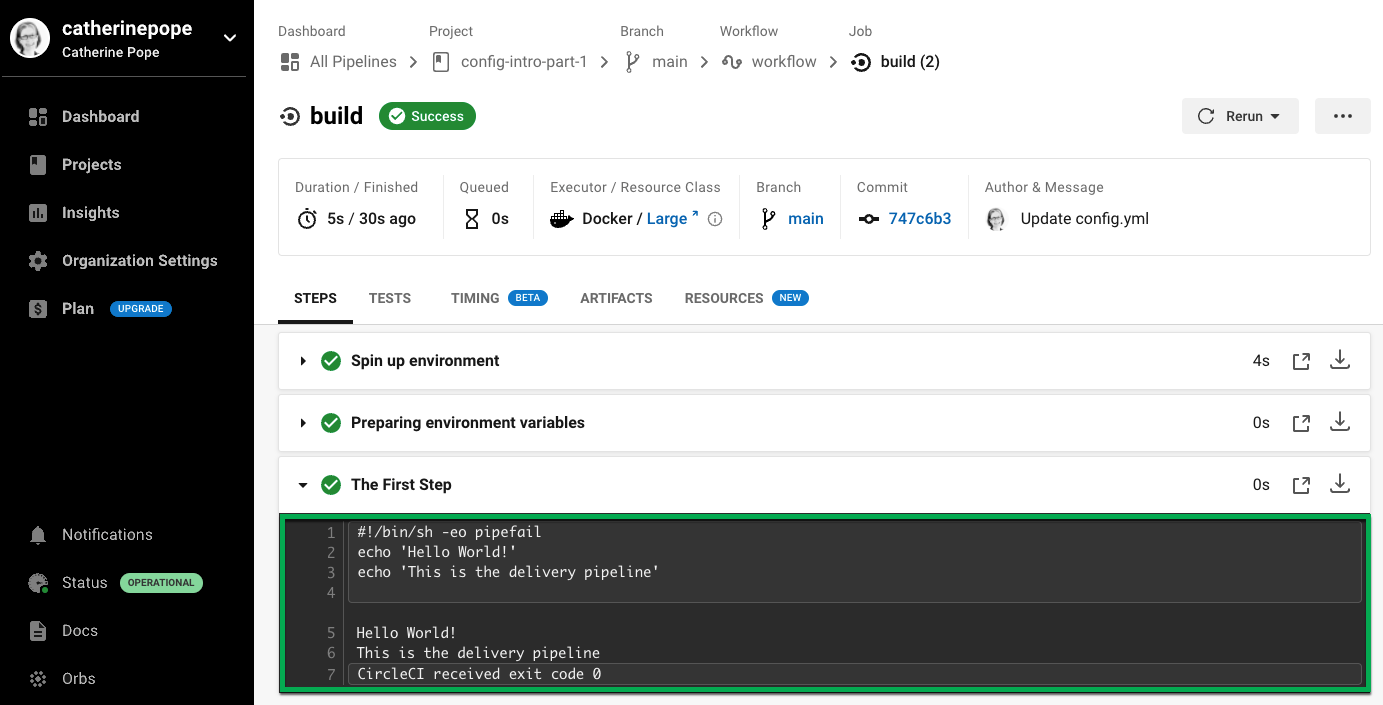Switch to the RESOURCES tab
The width and height of the screenshot is (1383, 705).
click(724, 298)
